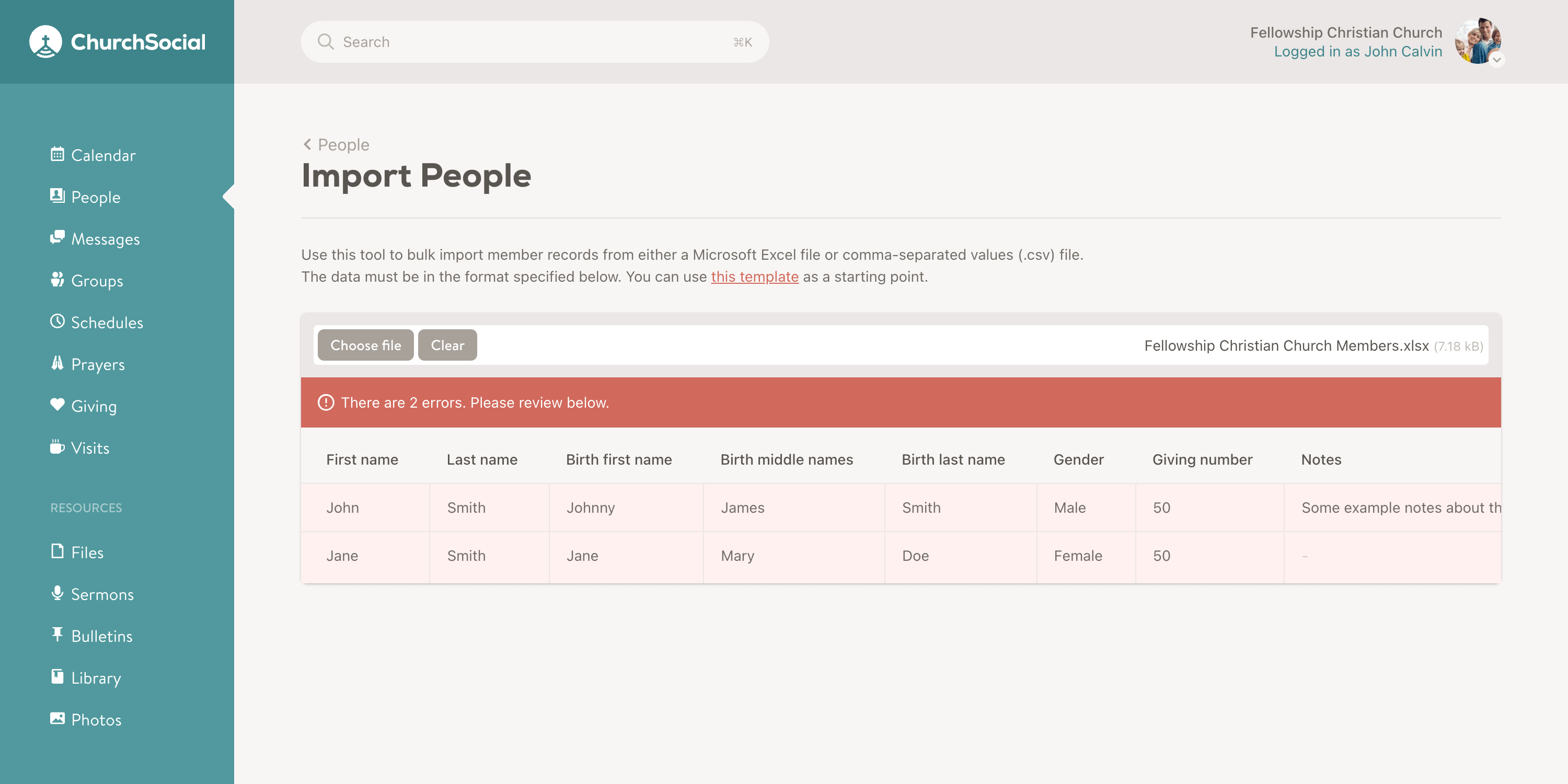The height and width of the screenshot is (784, 1568).
Task: Click 'Fellowship Christian Church' header text
Action: pyautogui.click(x=1346, y=32)
